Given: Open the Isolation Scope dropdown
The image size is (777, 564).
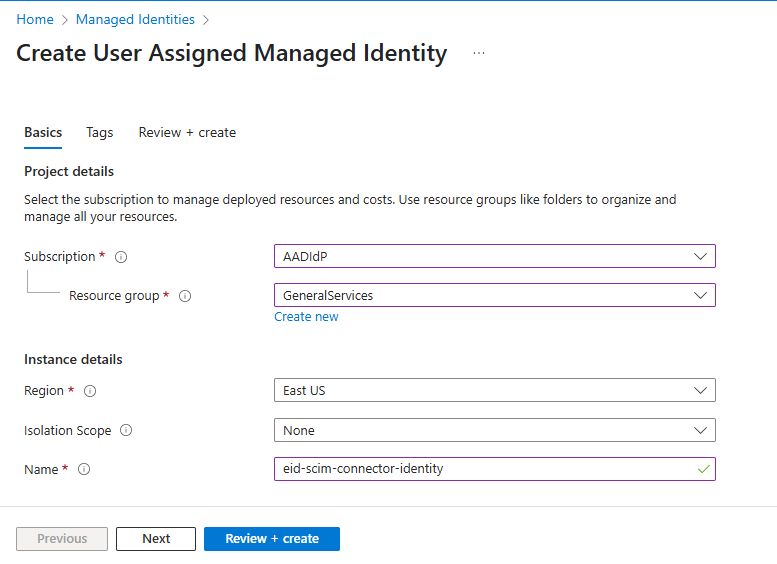Looking at the screenshot, I should coord(494,430).
